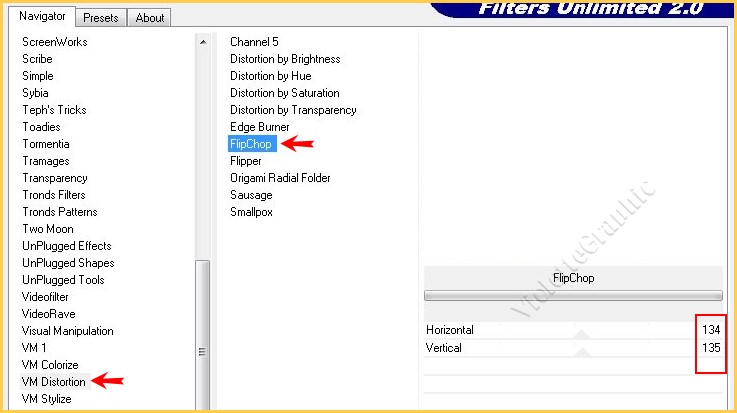
Task: Select Teph's Tricks category
Action: (54, 110)
